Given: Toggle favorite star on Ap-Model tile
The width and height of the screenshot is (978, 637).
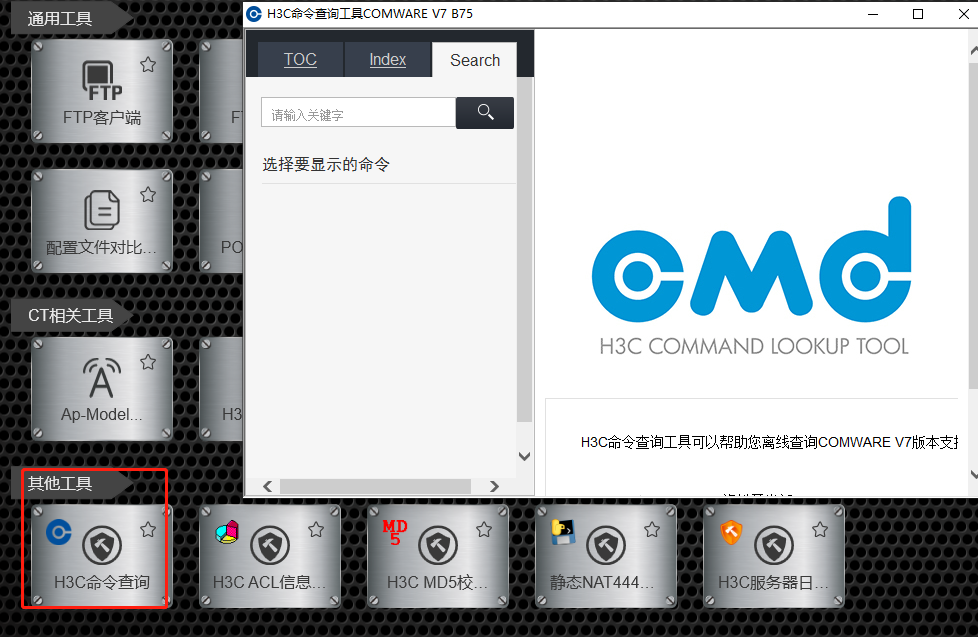Looking at the screenshot, I should tap(148, 362).
